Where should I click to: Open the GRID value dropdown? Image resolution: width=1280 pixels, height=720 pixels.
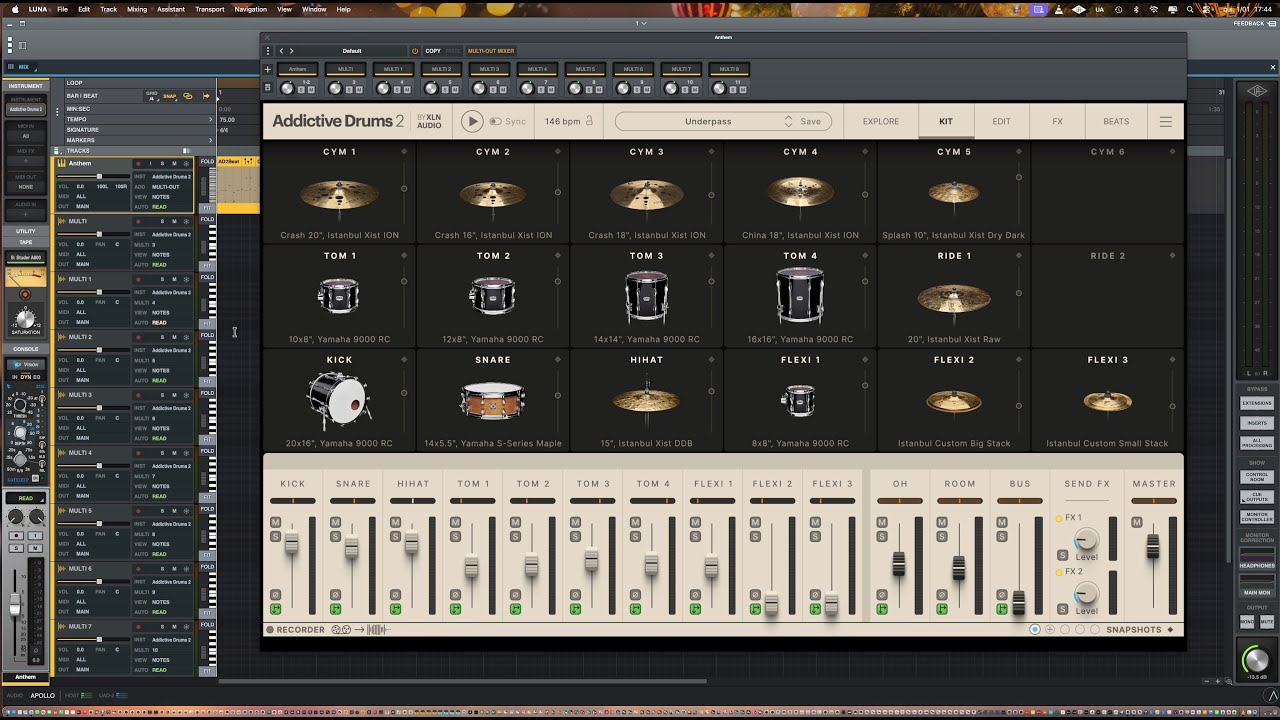(x=152, y=96)
